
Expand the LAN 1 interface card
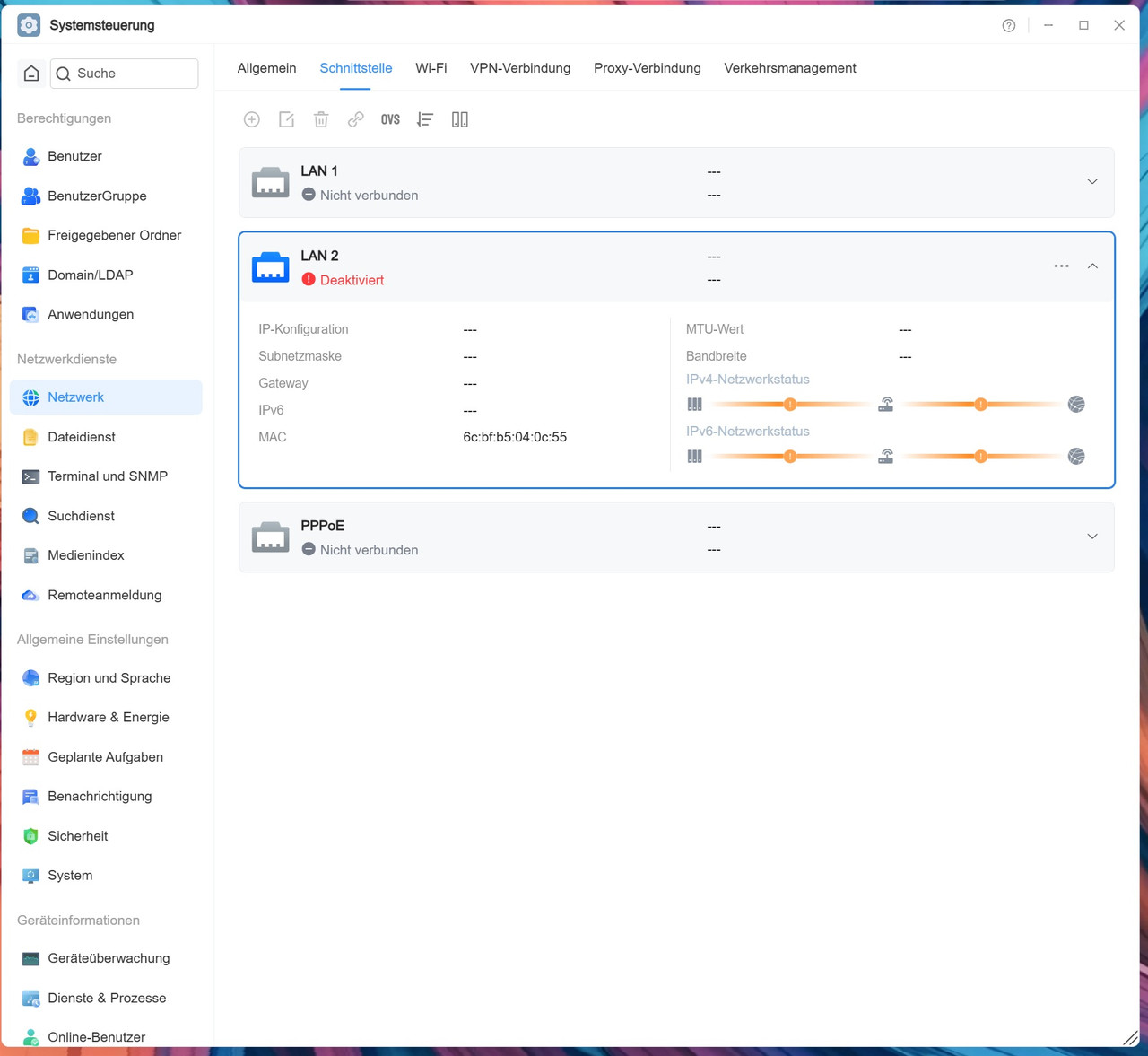coord(1092,182)
